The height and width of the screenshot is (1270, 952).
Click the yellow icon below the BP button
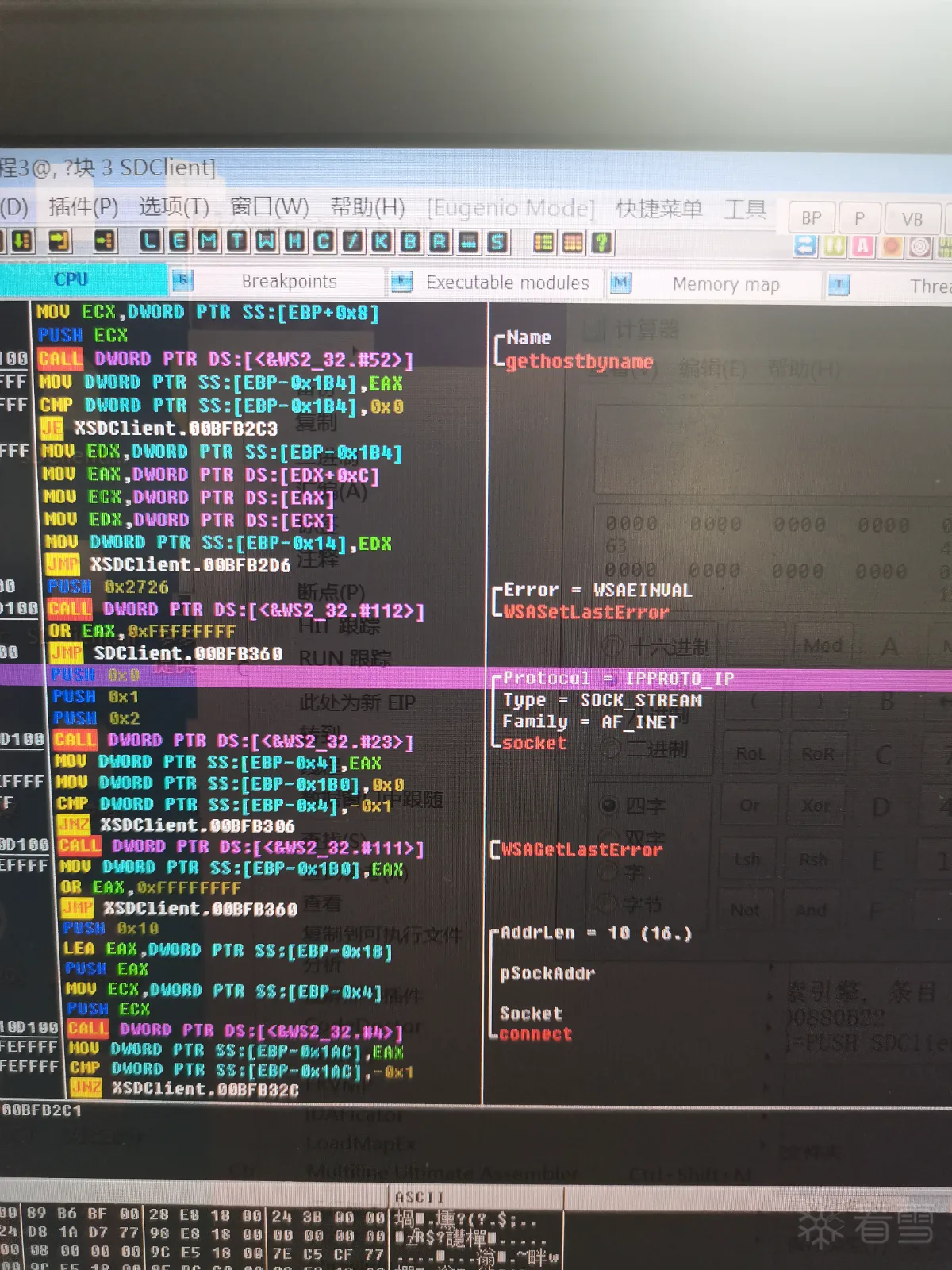click(834, 246)
